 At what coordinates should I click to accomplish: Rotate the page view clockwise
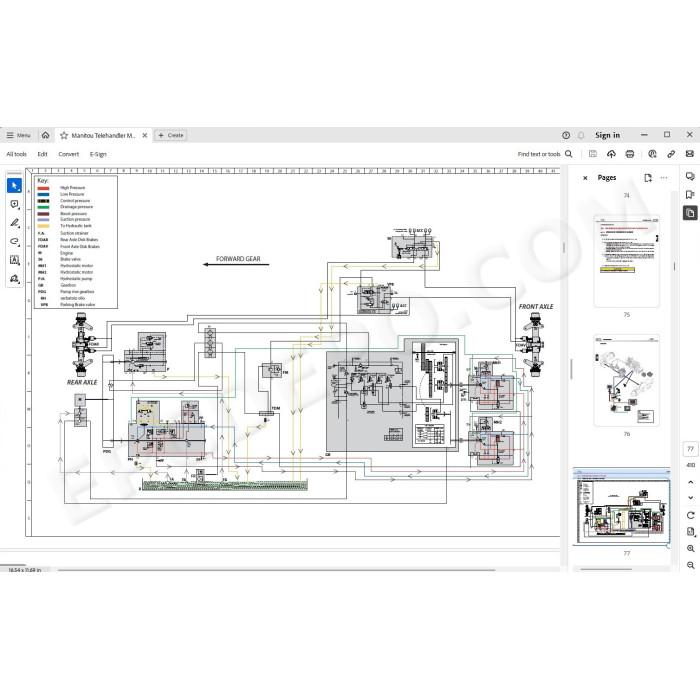[x=691, y=515]
